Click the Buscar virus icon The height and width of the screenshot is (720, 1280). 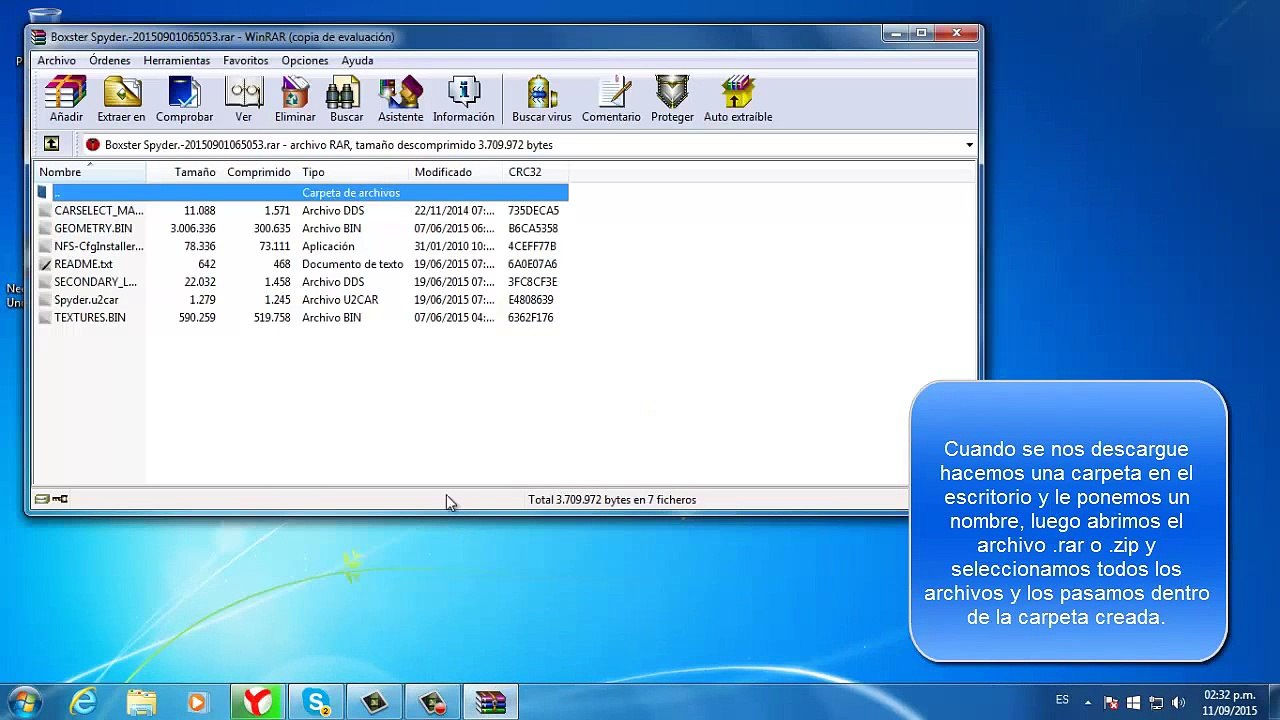(541, 93)
